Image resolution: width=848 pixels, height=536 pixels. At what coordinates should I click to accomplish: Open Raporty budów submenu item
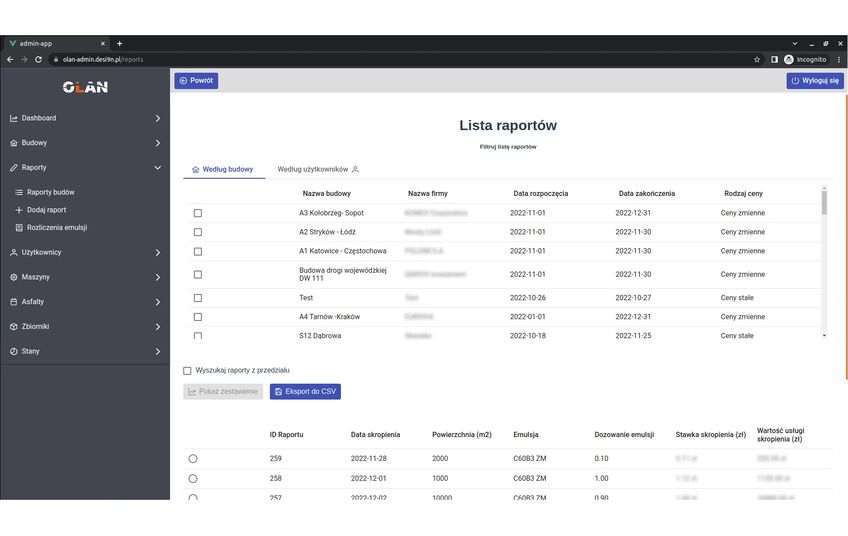click(x=51, y=193)
